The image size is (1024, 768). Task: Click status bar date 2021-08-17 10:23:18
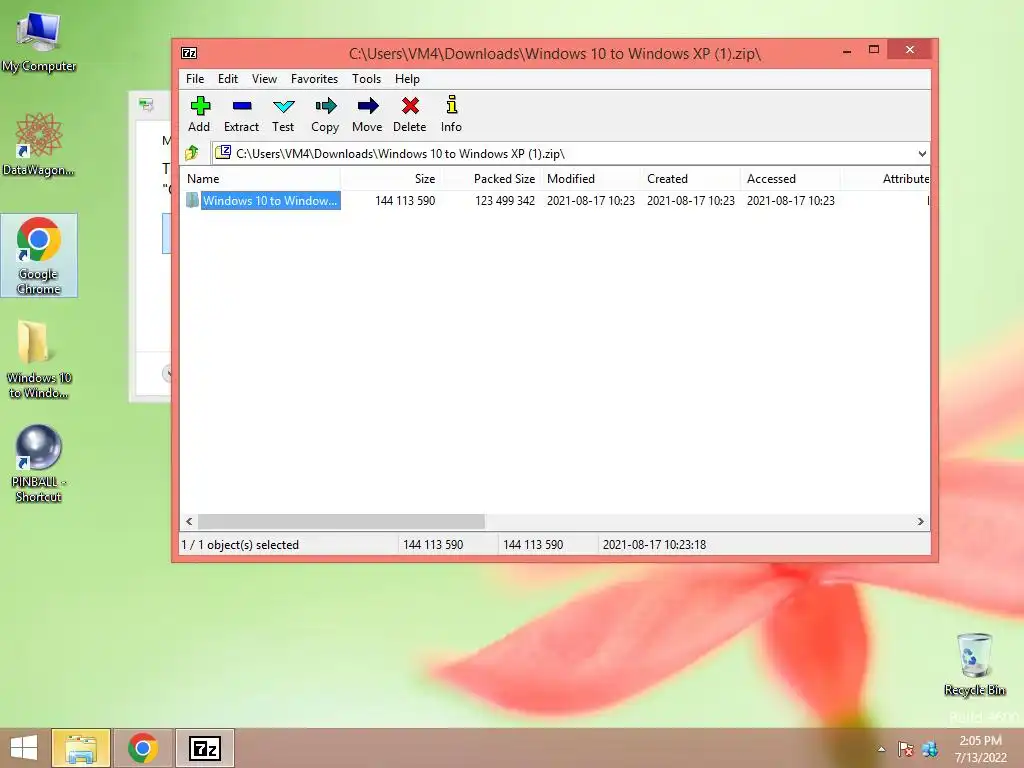654,545
